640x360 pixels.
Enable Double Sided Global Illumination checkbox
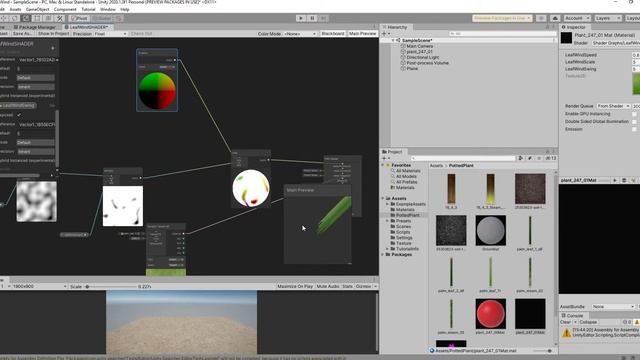(x=634, y=122)
